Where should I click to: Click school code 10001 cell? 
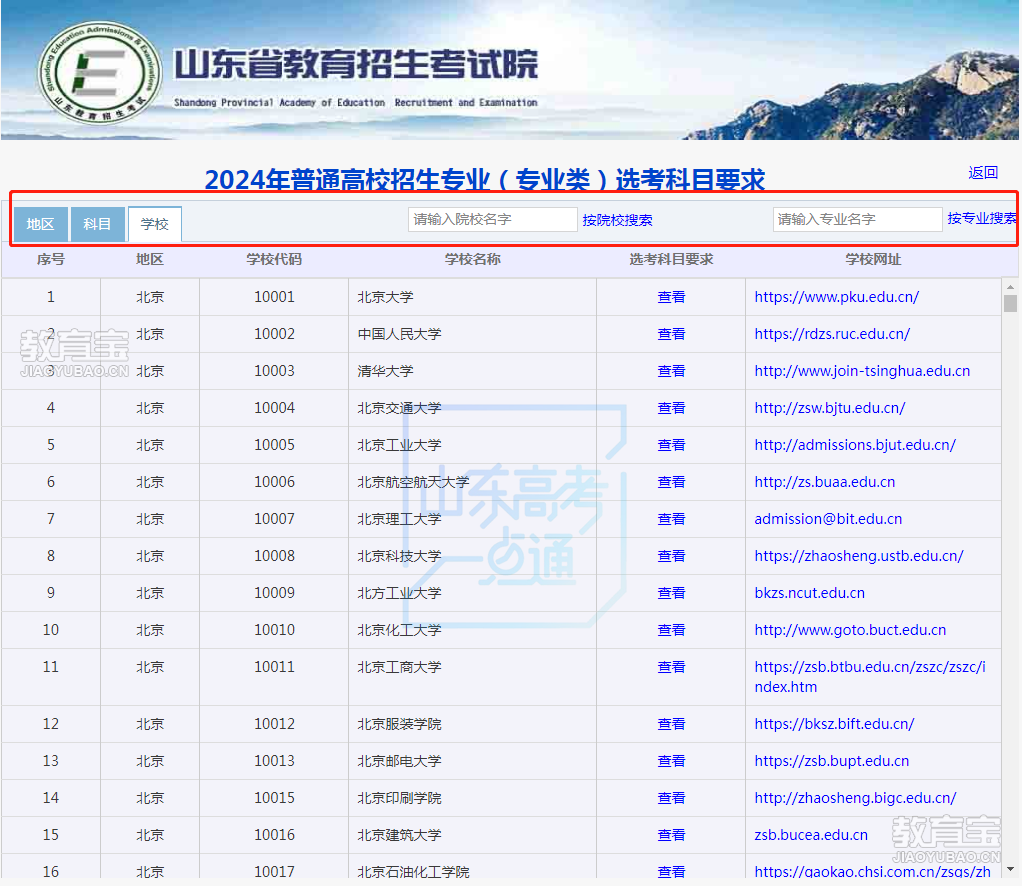[x=274, y=297]
